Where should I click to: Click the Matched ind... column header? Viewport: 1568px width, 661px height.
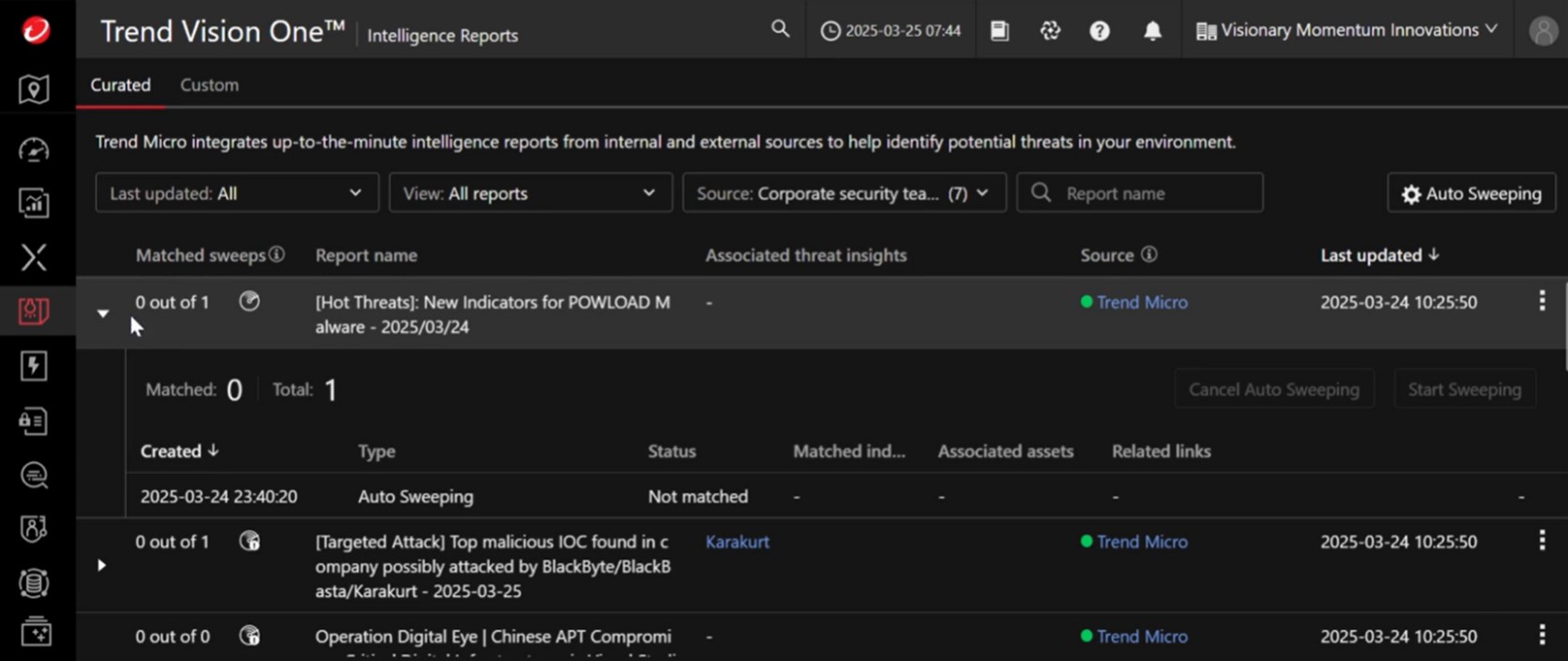(x=849, y=452)
